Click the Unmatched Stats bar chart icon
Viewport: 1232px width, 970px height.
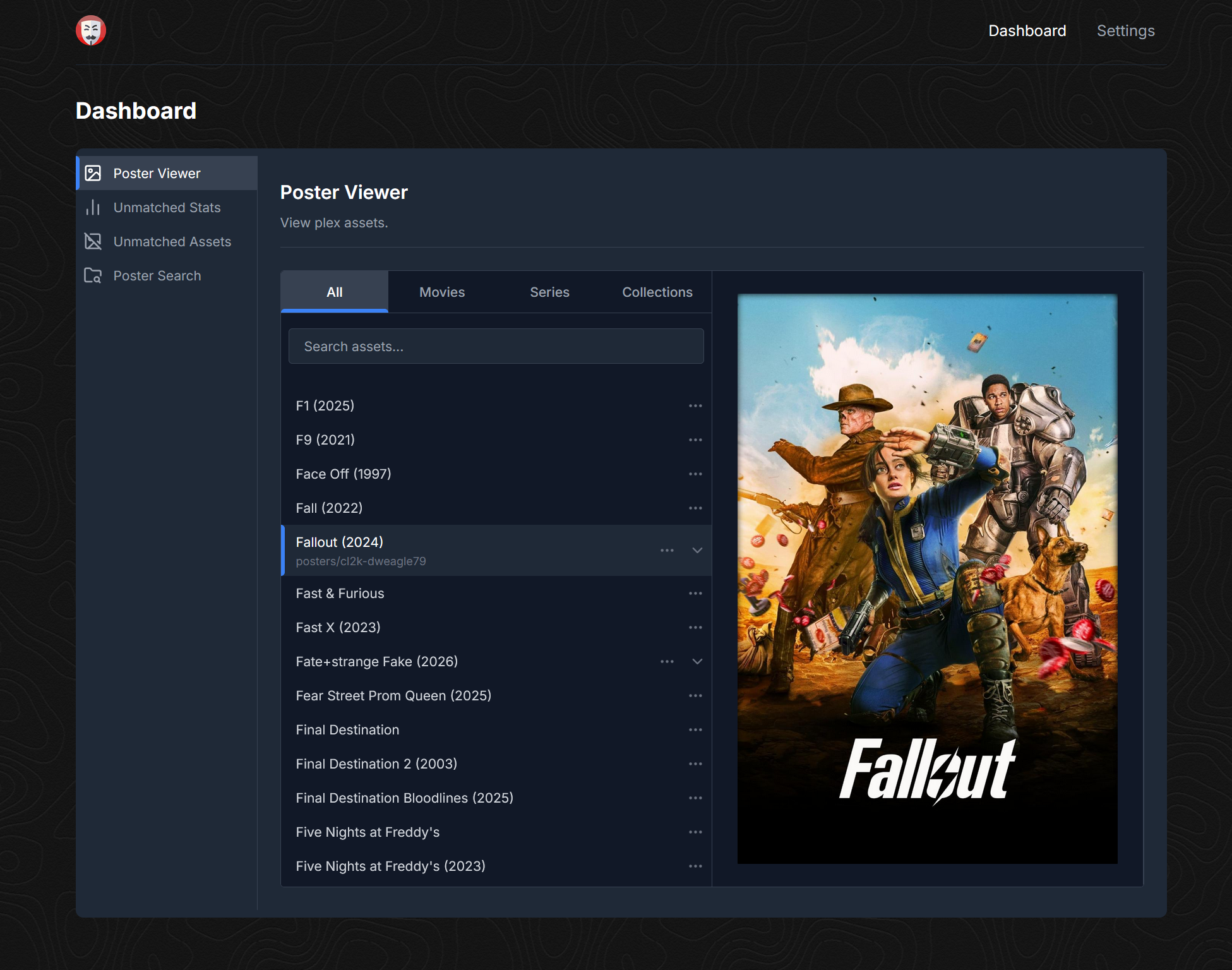point(93,207)
